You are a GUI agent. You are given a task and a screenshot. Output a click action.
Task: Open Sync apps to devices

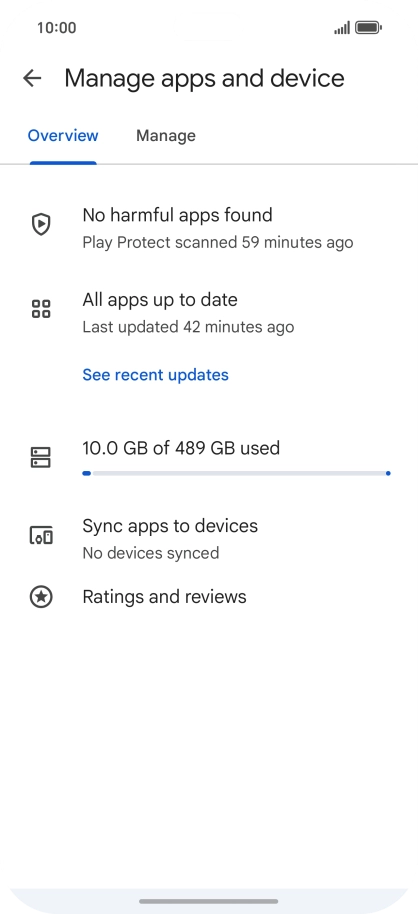pos(170,526)
